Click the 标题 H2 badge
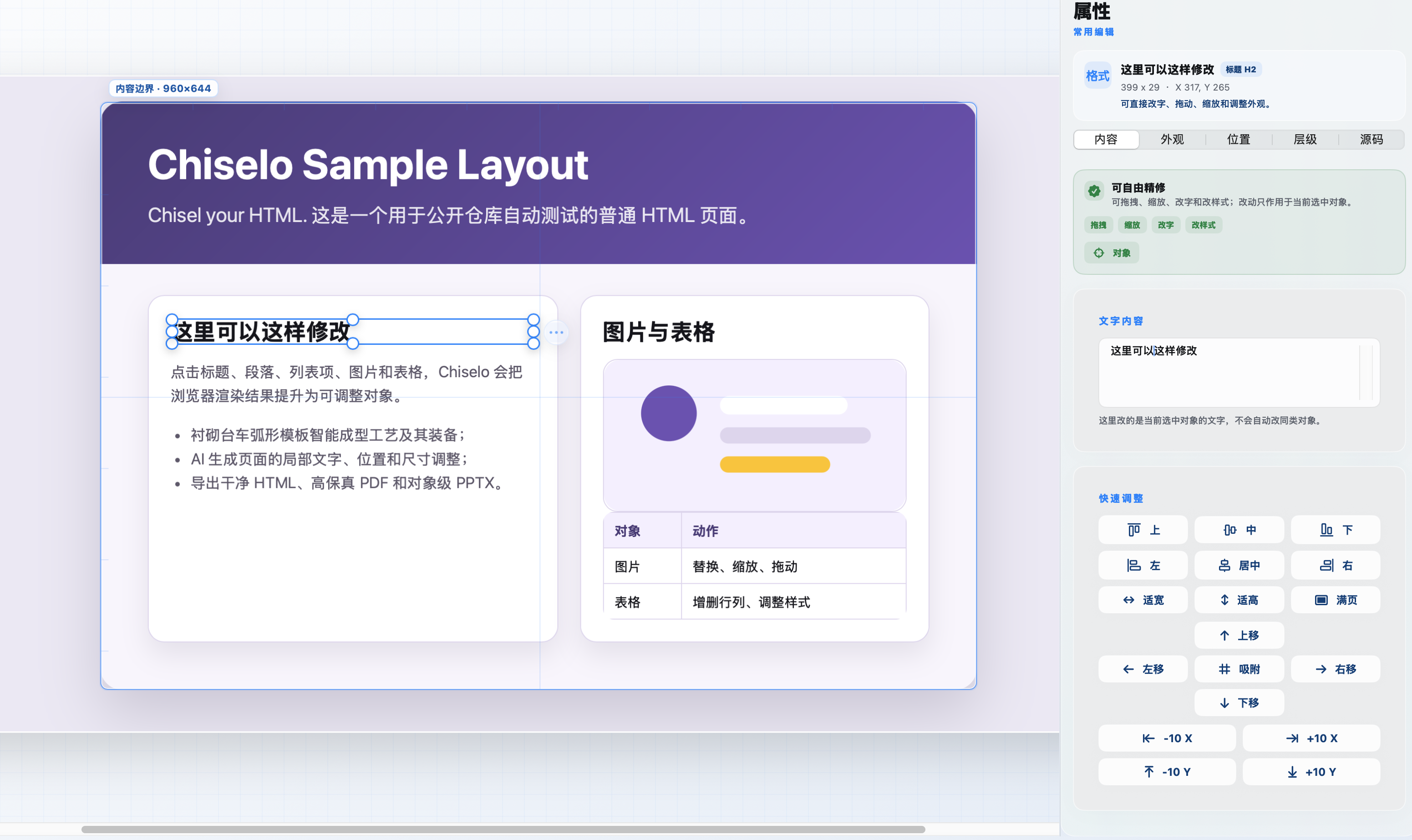1412x840 pixels. pos(1240,69)
